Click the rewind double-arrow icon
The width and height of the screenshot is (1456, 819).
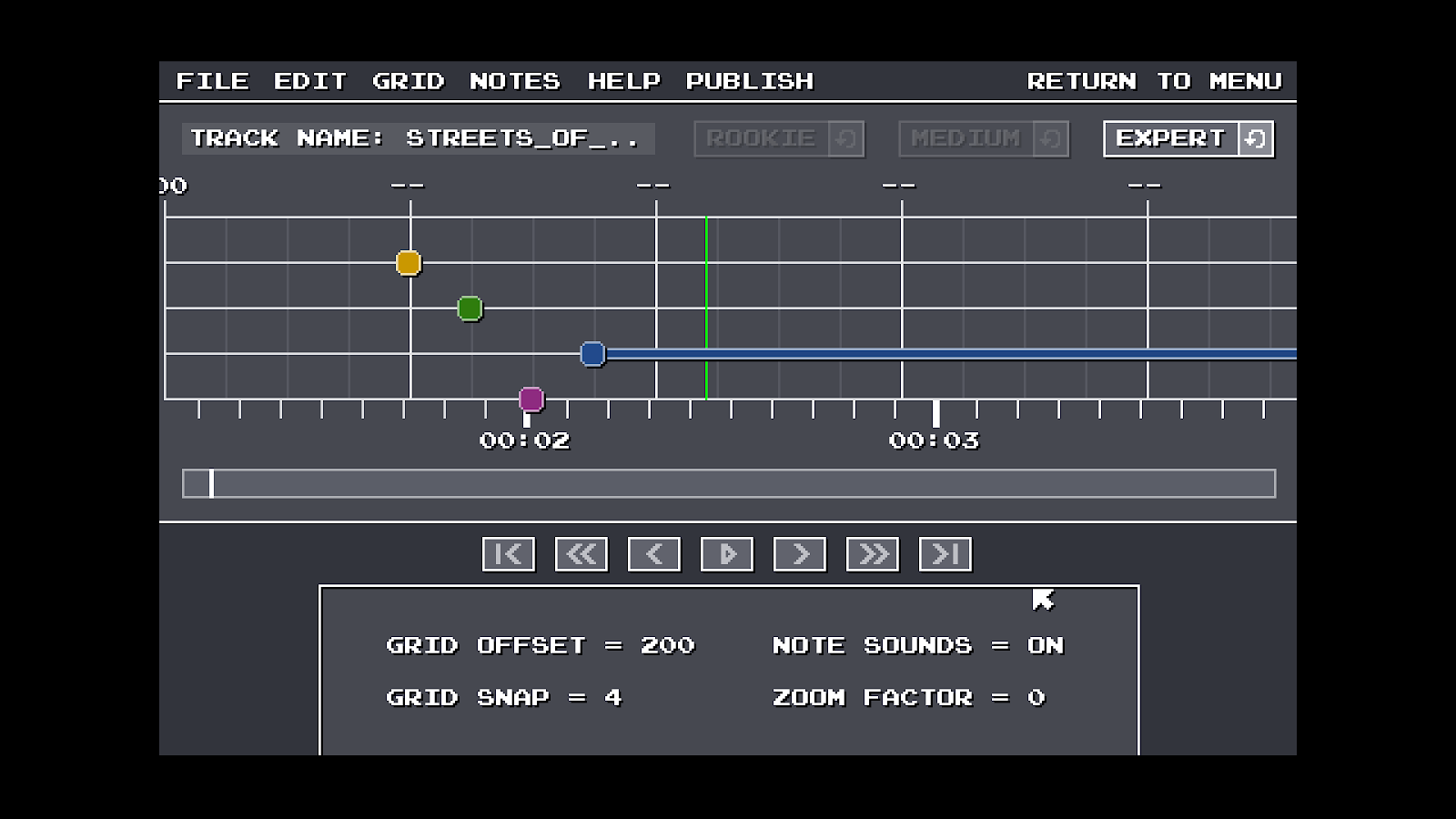coord(581,553)
